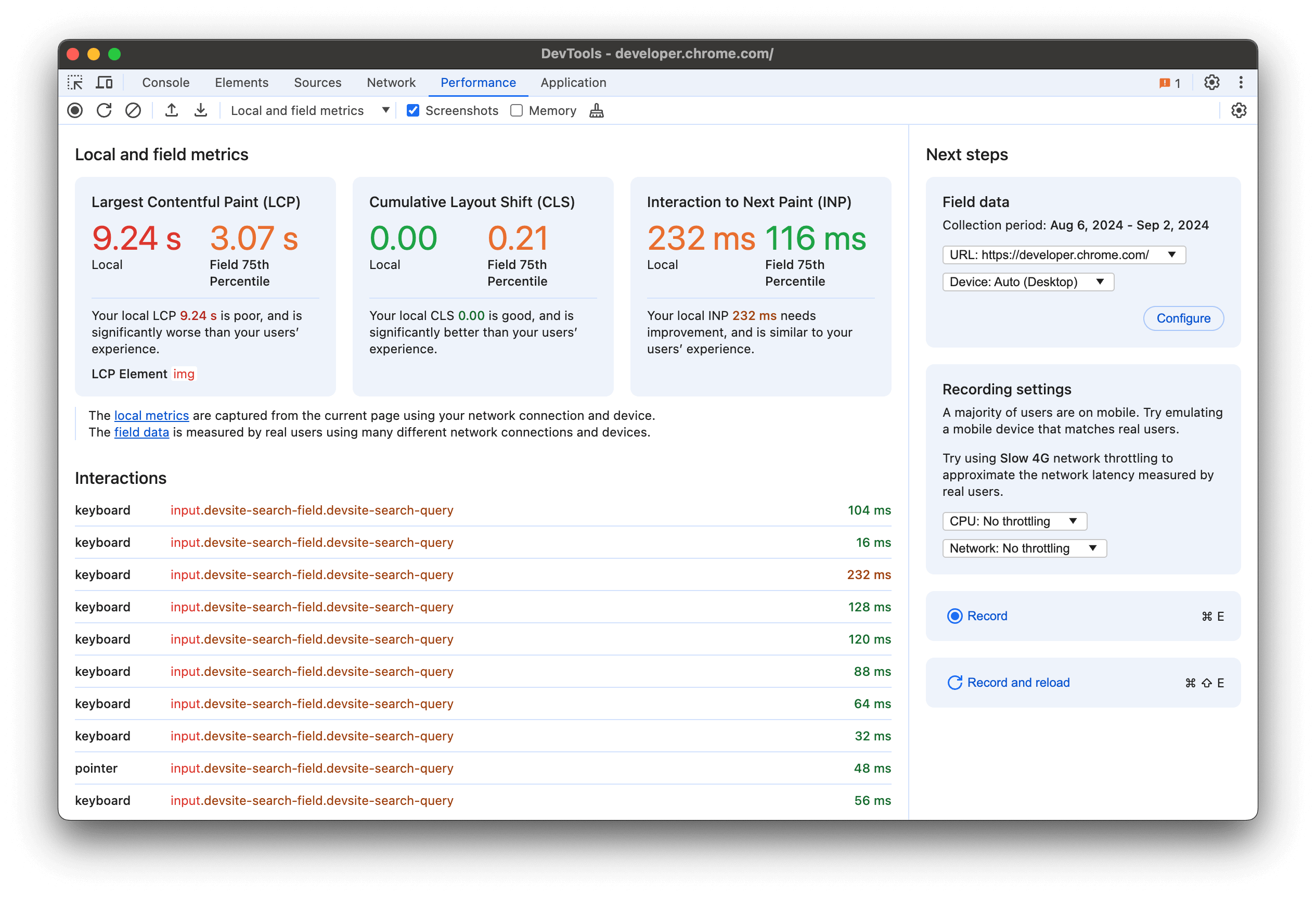
Task: Click the upload profile icon
Action: pos(171,111)
